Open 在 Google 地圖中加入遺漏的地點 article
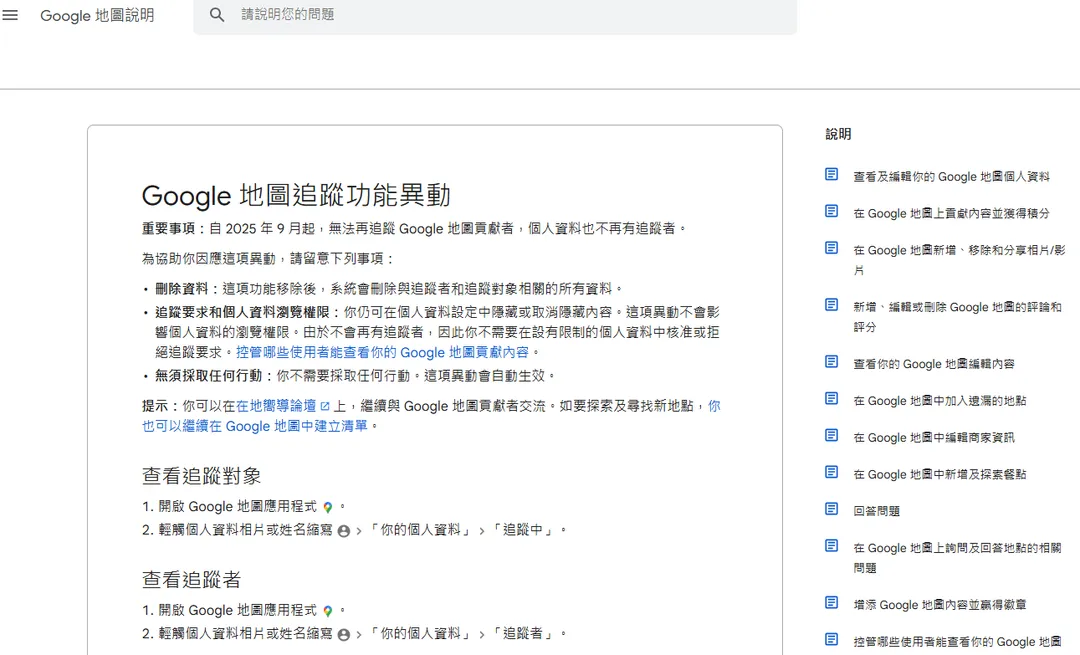The image size is (1080, 655). click(x=940, y=401)
